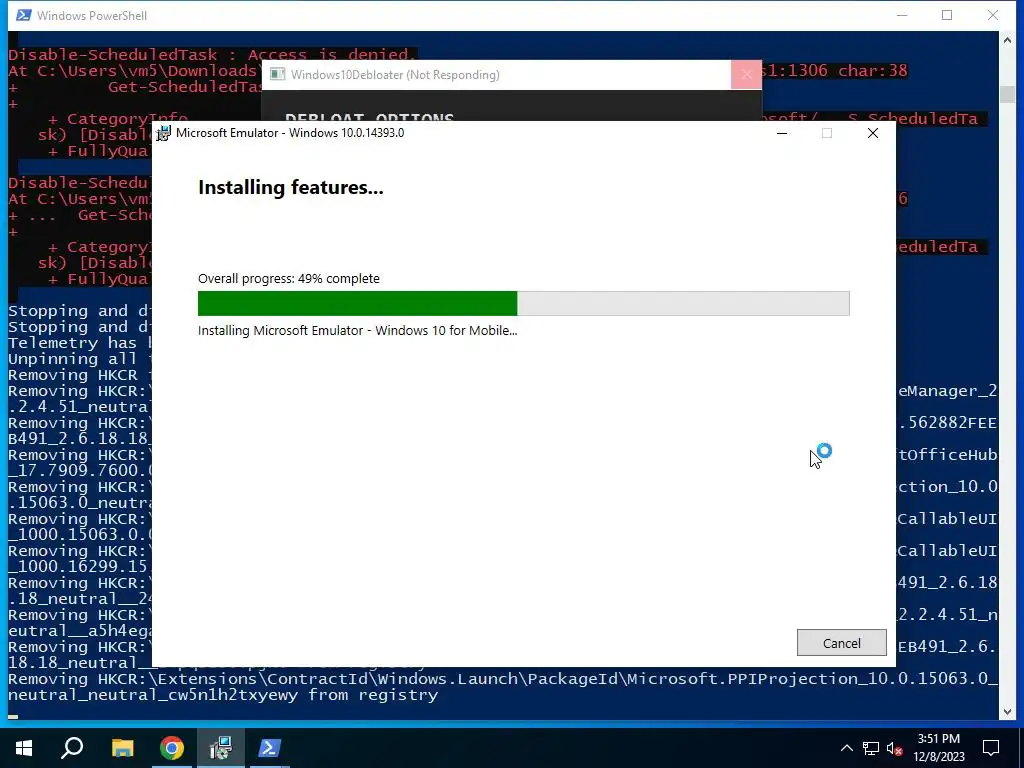Open the notifications action center
The width and height of the screenshot is (1024, 768).
[991, 748]
